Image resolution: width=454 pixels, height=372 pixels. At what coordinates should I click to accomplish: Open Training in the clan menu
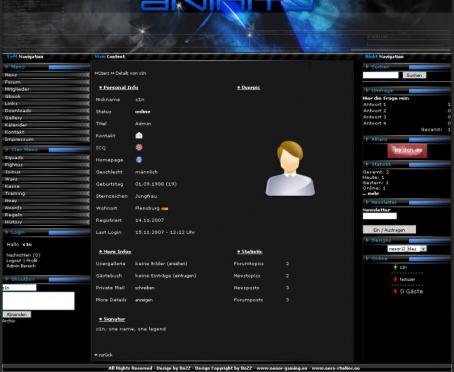click(x=46, y=194)
